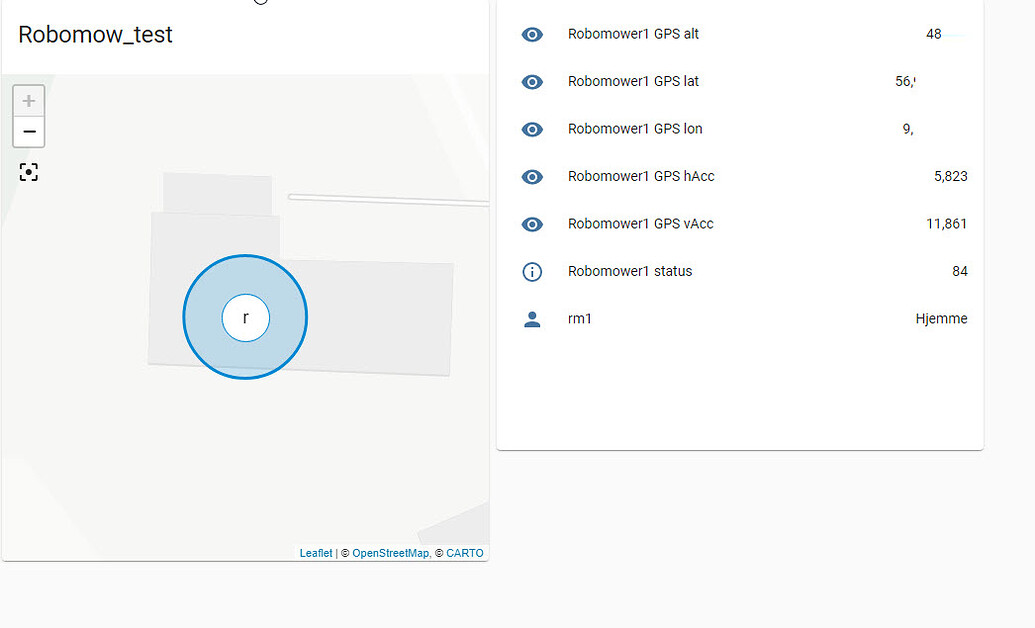Screen dimensions: 1035x628
Task: Click the eye icon beside Robomower1 GPS vAcc
Action: pos(532,224)
